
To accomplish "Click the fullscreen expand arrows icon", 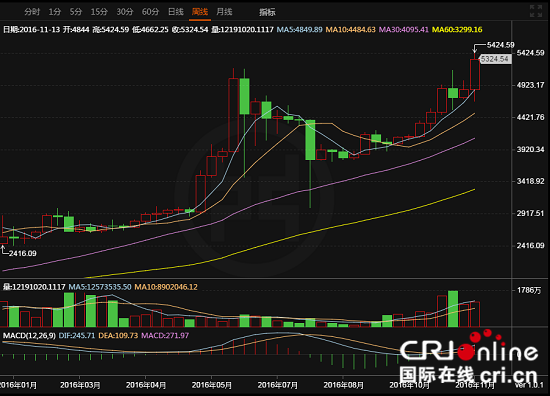I will click(536, 11).
